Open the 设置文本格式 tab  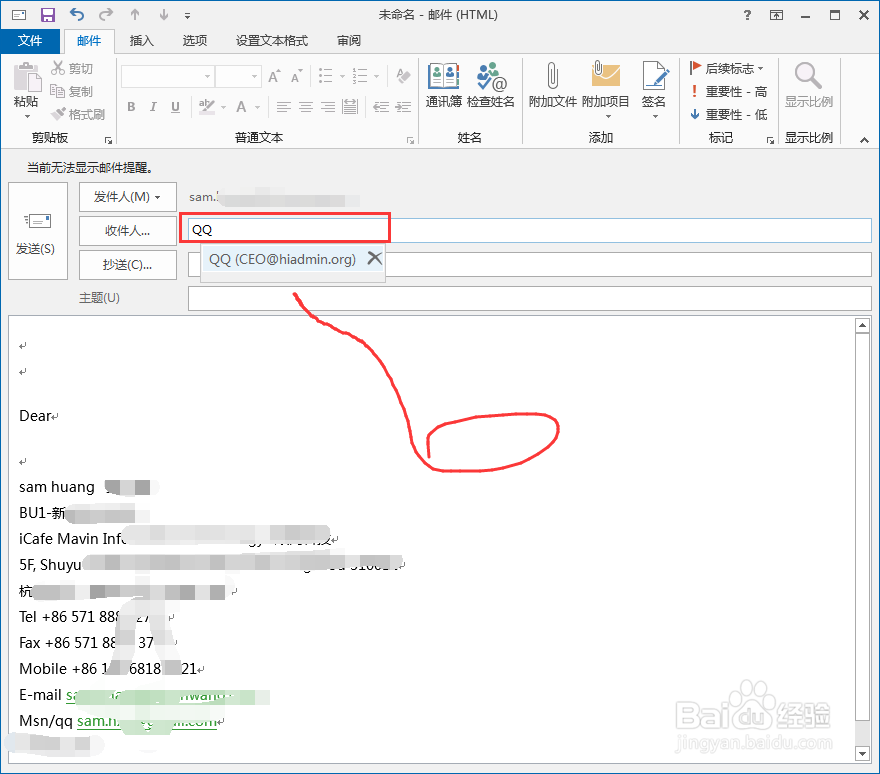(272, 40)
